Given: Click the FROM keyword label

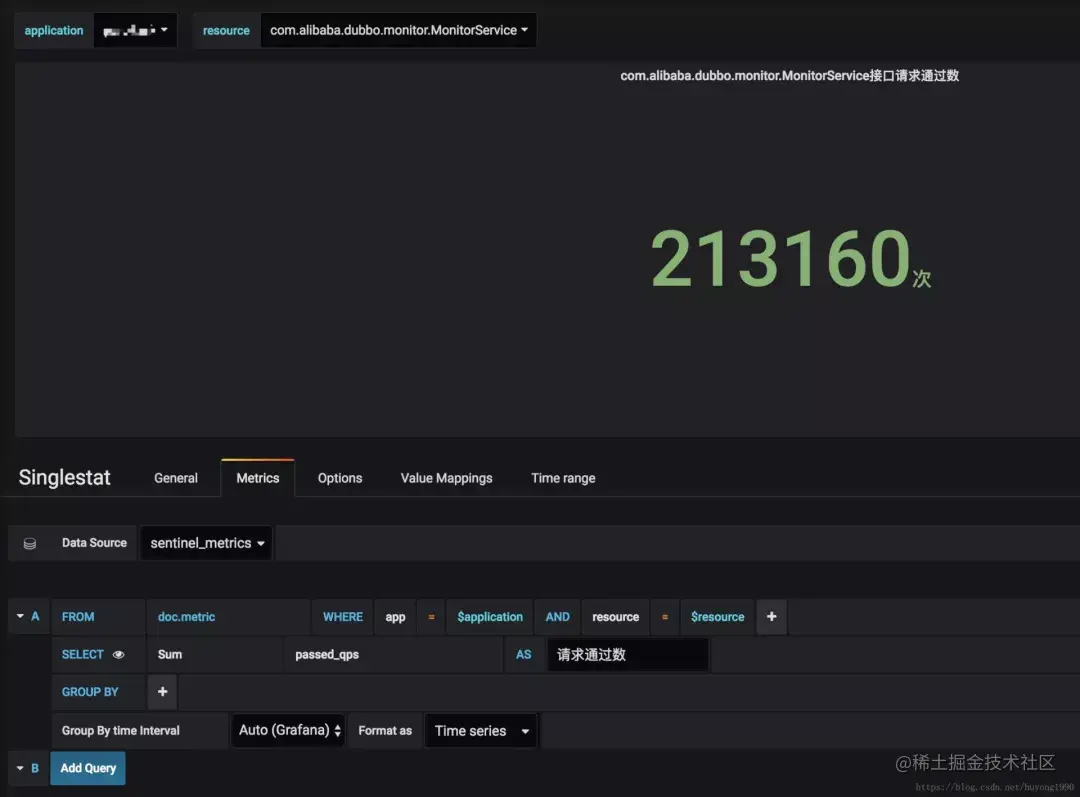Looking at the screenshot, I should point(78,617).
